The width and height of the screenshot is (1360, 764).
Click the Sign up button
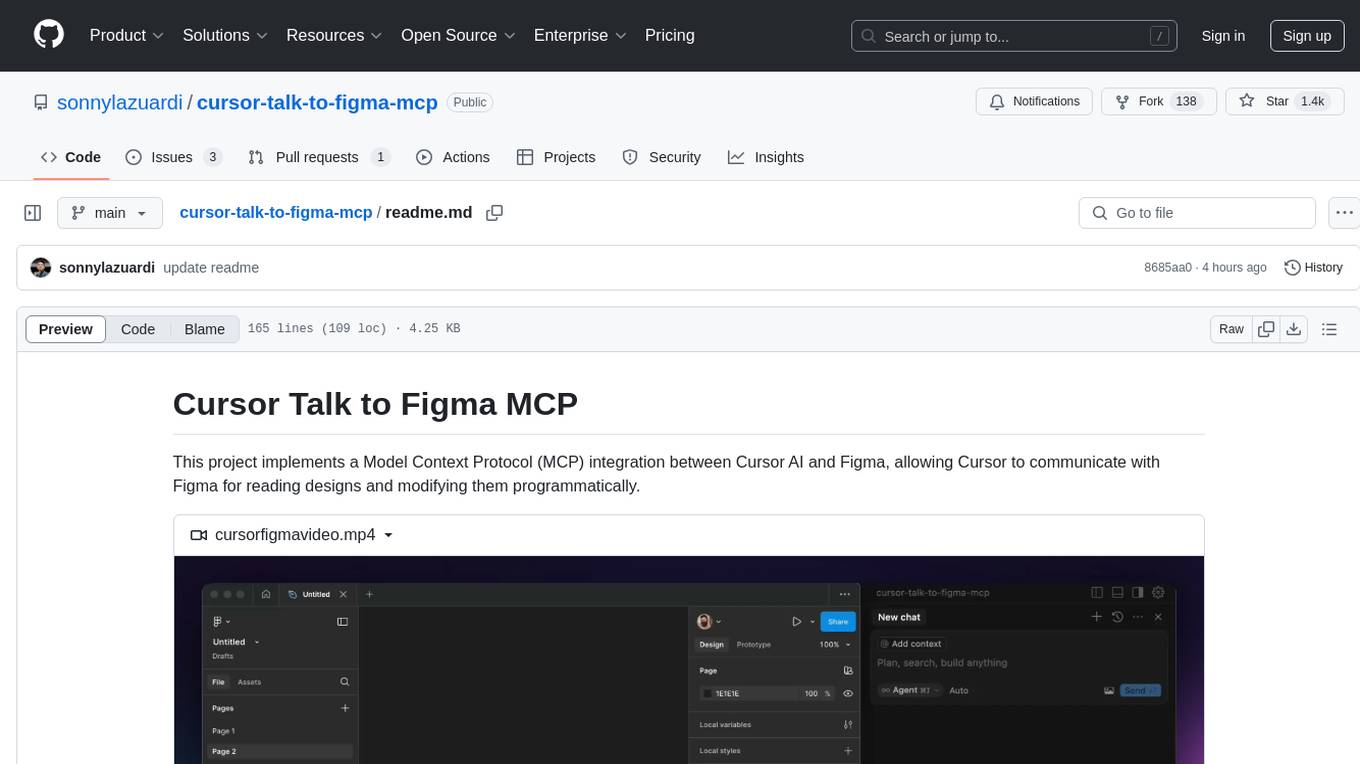[x=1307, y=36]
